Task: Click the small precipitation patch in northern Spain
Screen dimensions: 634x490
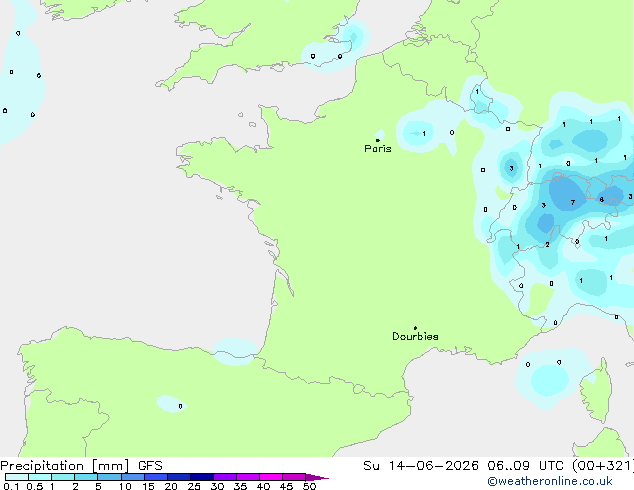Action: [171, 403]
